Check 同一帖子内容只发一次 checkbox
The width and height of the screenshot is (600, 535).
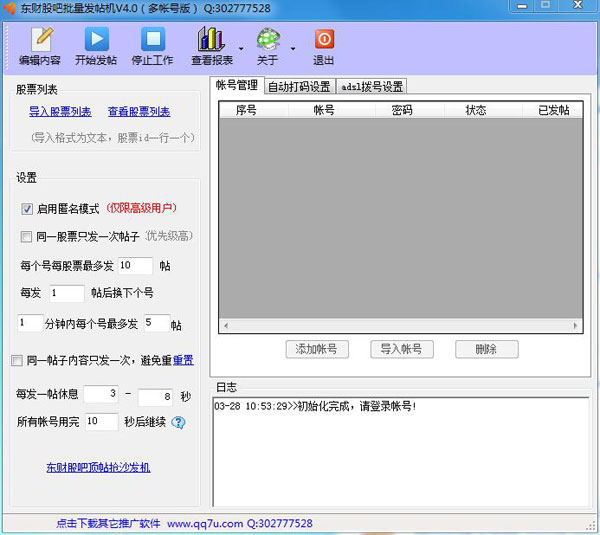17,360
